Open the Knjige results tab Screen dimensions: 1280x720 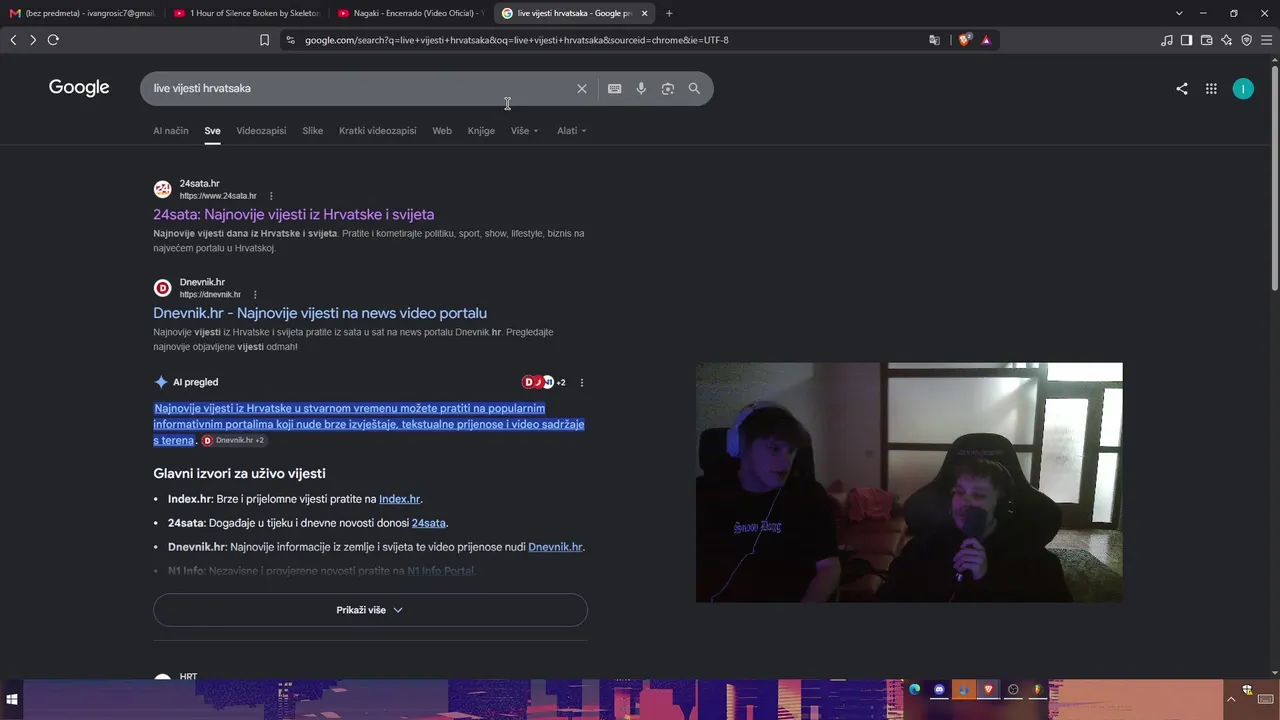click(x=481, y=131)
